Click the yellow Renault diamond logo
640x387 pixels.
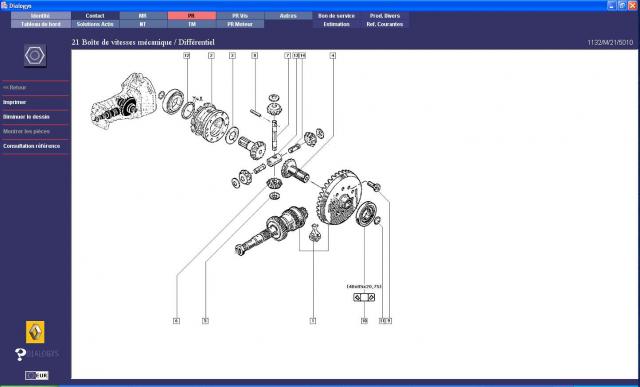point(36,332)
